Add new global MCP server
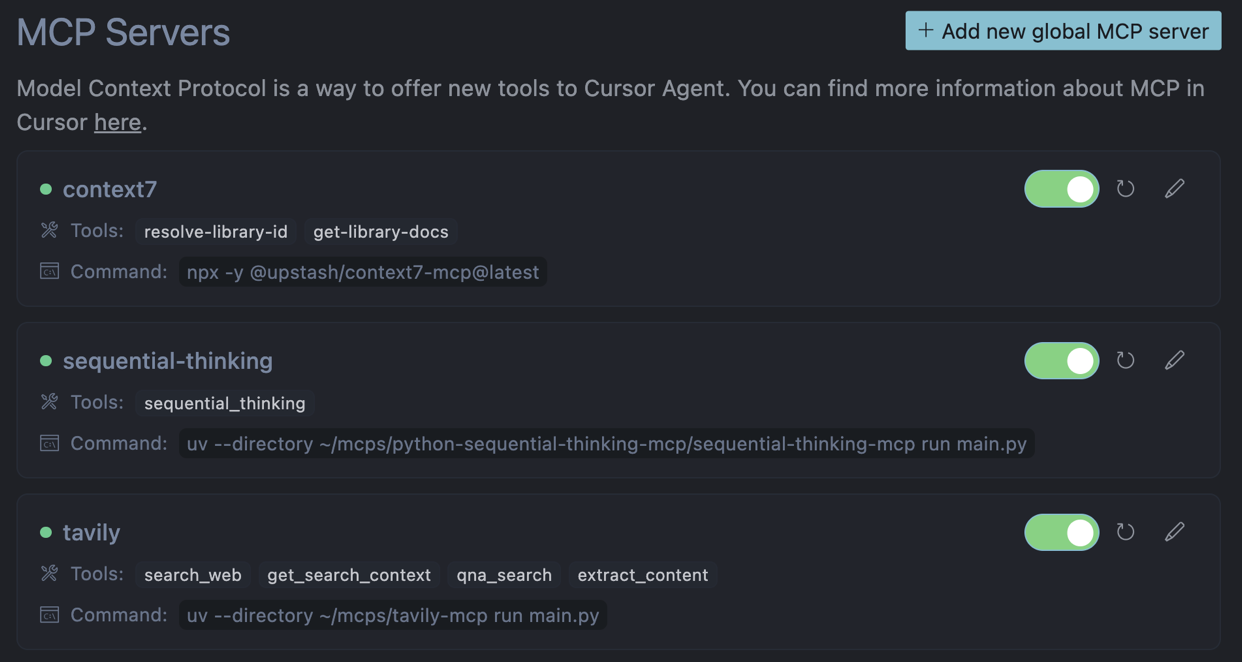 [x=1063, y=31]
